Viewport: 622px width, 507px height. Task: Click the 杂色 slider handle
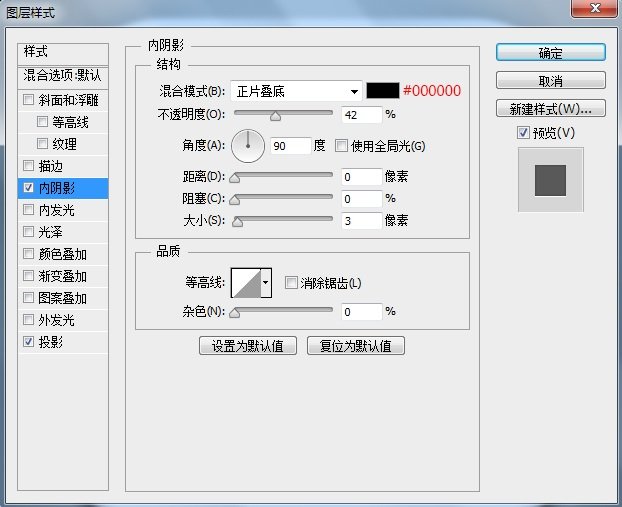point(235,313)
